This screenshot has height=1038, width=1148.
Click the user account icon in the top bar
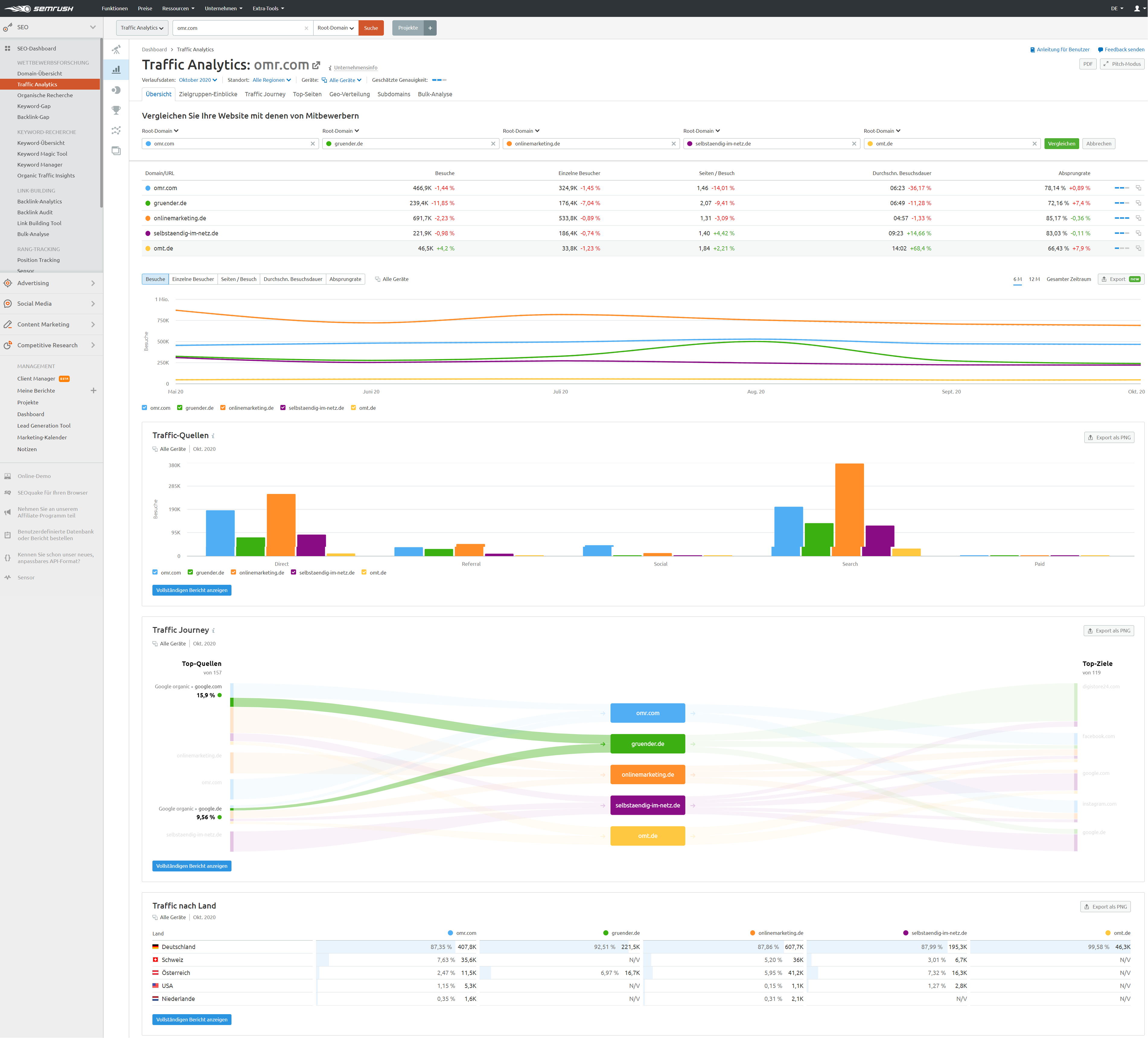click(1137, 8)
